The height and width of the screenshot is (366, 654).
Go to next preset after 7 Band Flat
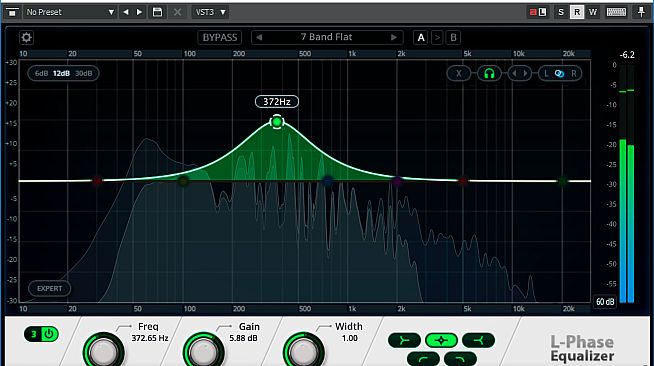(x=394, y=38)
